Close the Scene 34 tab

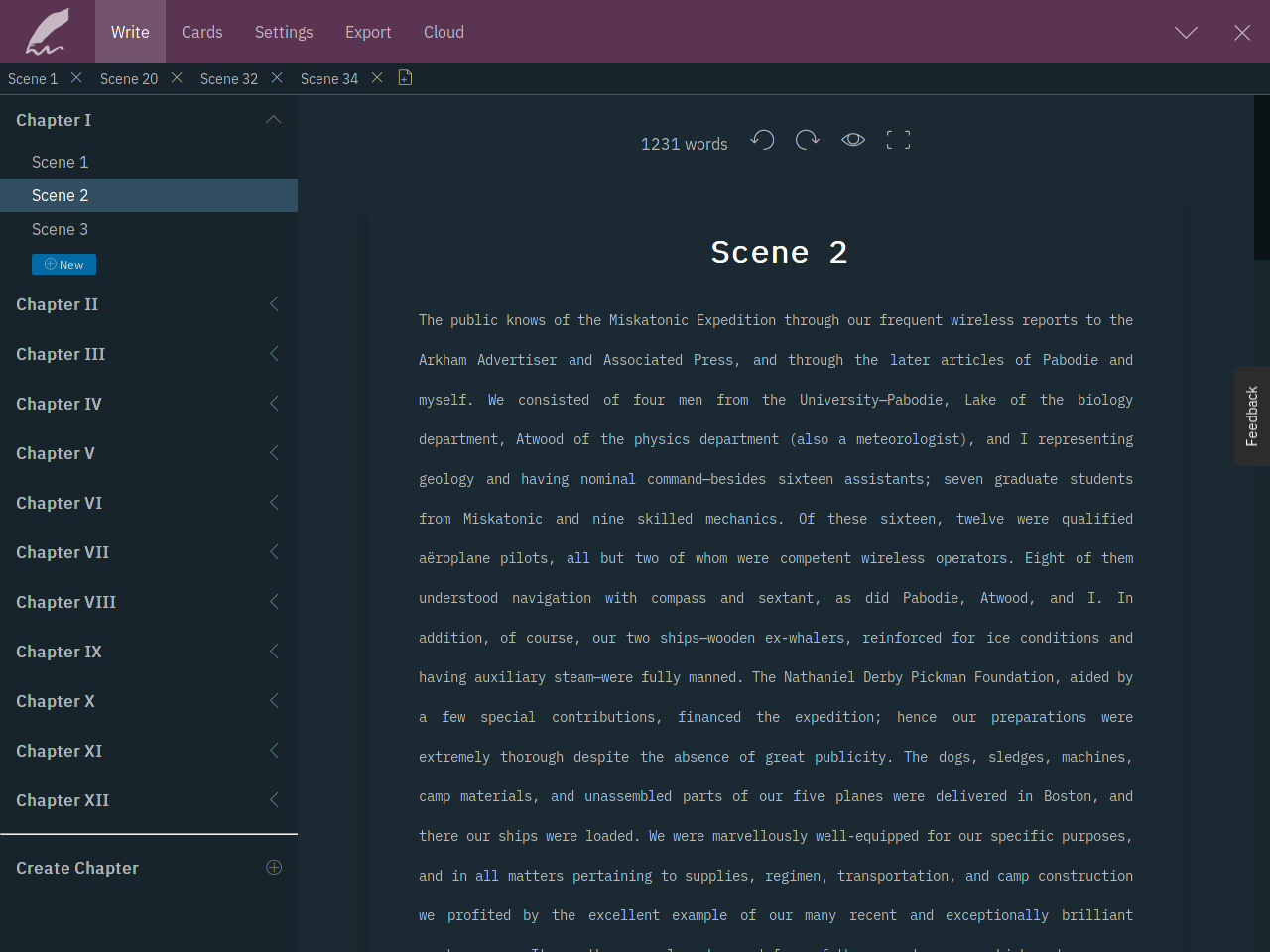(377, 78)
